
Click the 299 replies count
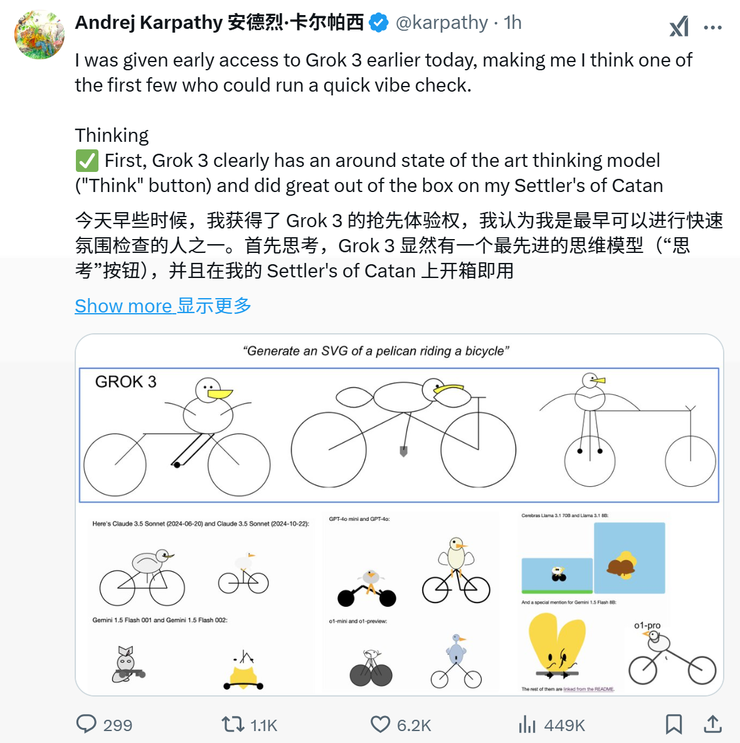[x=118, y=725]
